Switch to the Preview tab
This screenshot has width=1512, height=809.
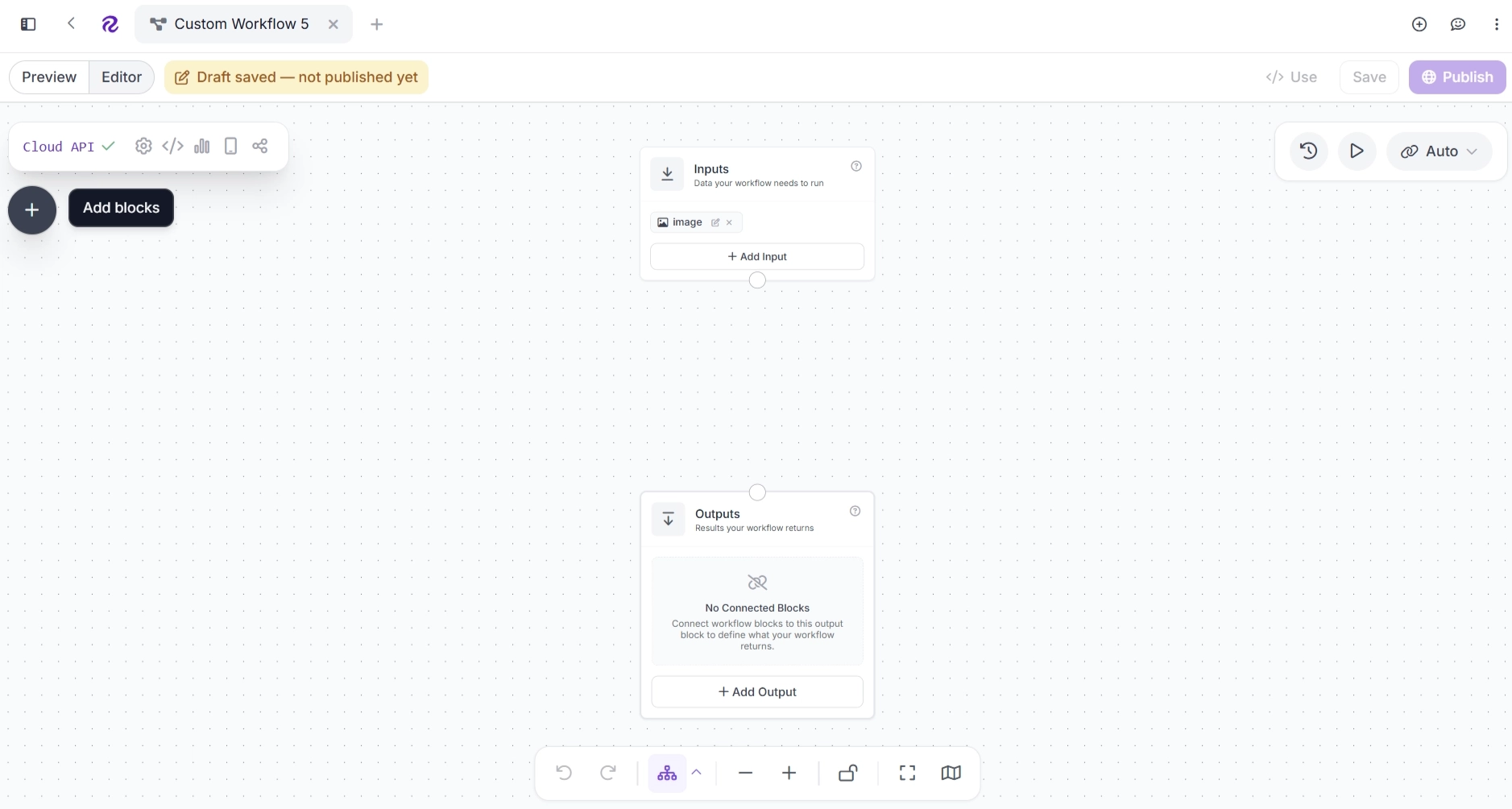[49, 77]
